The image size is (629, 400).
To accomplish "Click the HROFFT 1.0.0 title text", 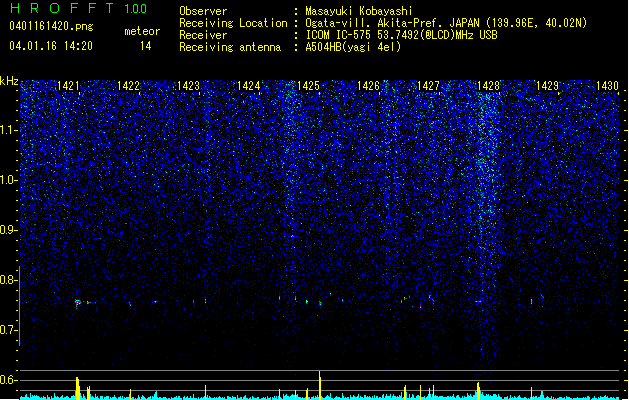I will coord(78,8).
